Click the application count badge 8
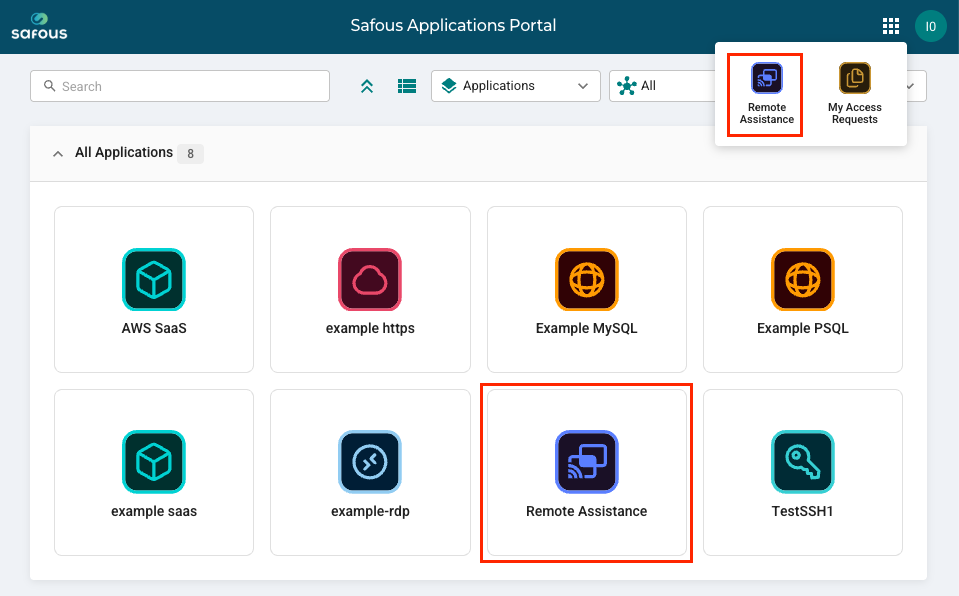 pos(190,154)
